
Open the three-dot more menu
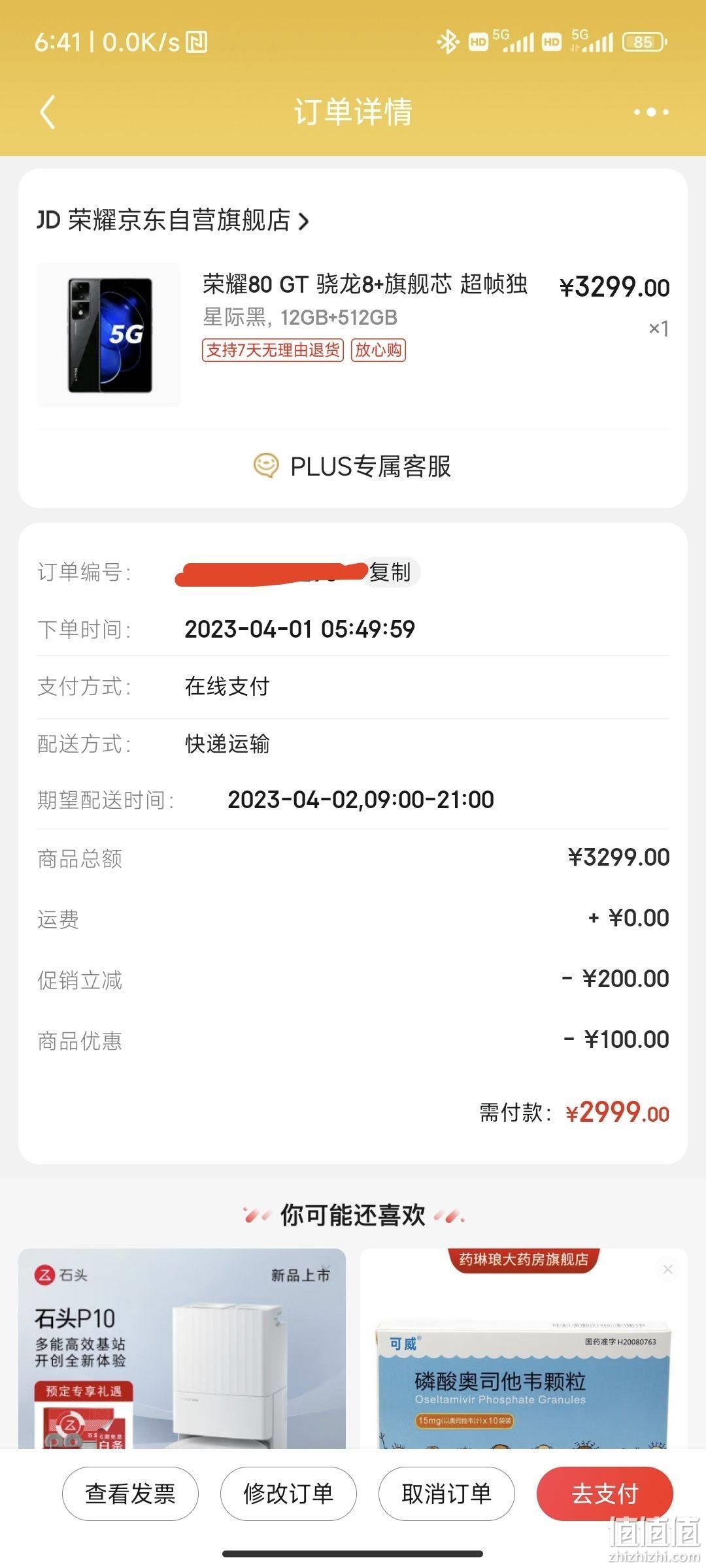pos(651,112)
